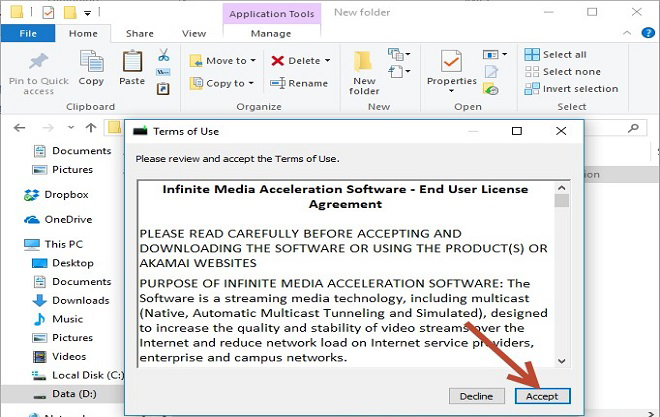Click the History icon in Open group
Viewport: 660px width, 417px height.
[491, 89]
